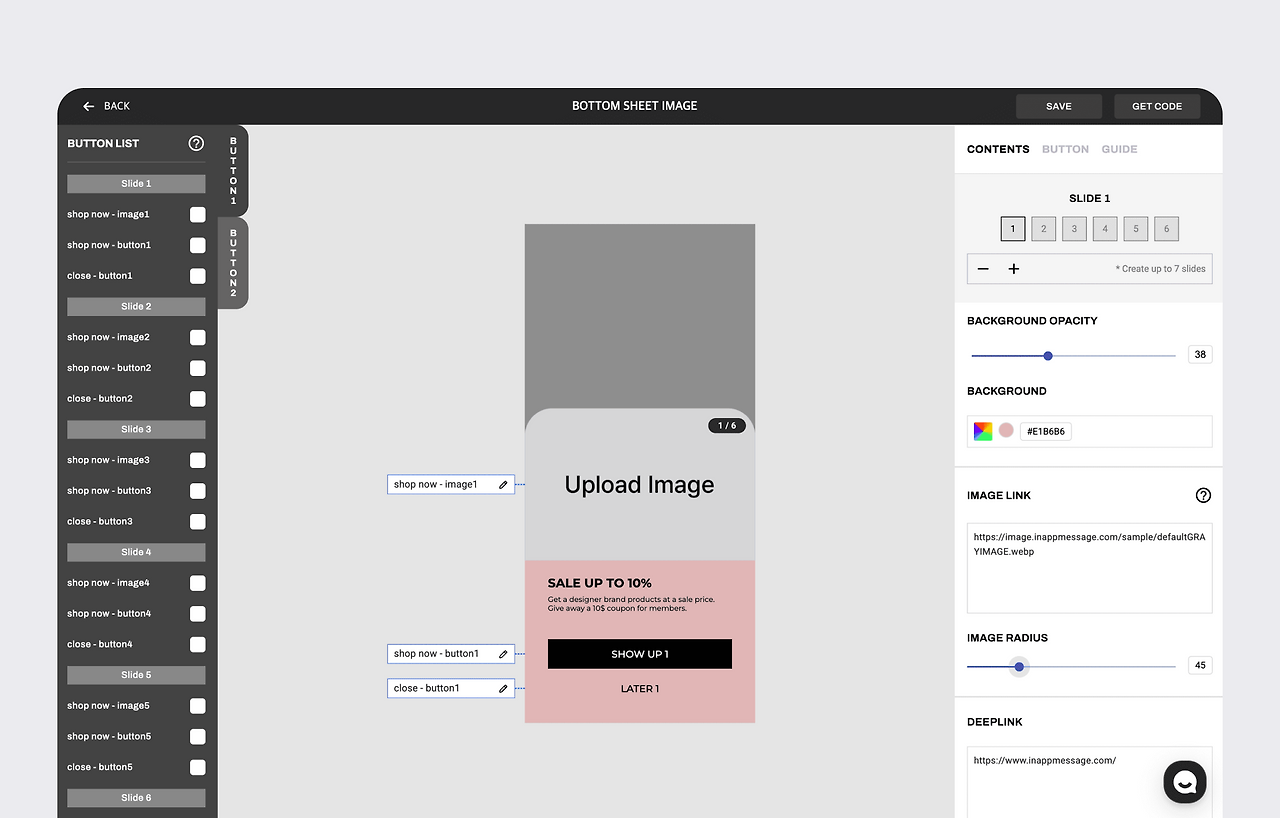Viewport: 1280px width, 818px height.
Task: Click SALE UP TO 10% heading
Action: pyautogui.click(x=599, y=583)
